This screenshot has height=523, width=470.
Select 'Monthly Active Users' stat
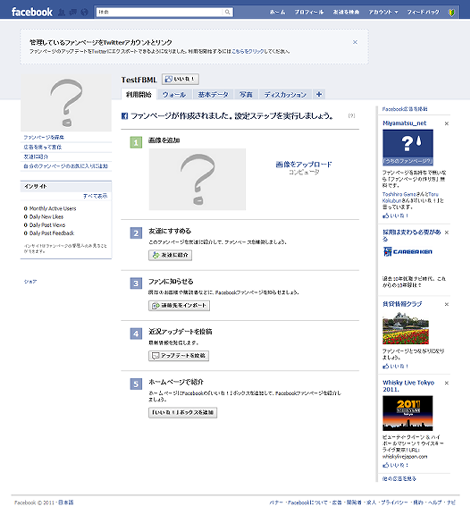tap(50, 208)
